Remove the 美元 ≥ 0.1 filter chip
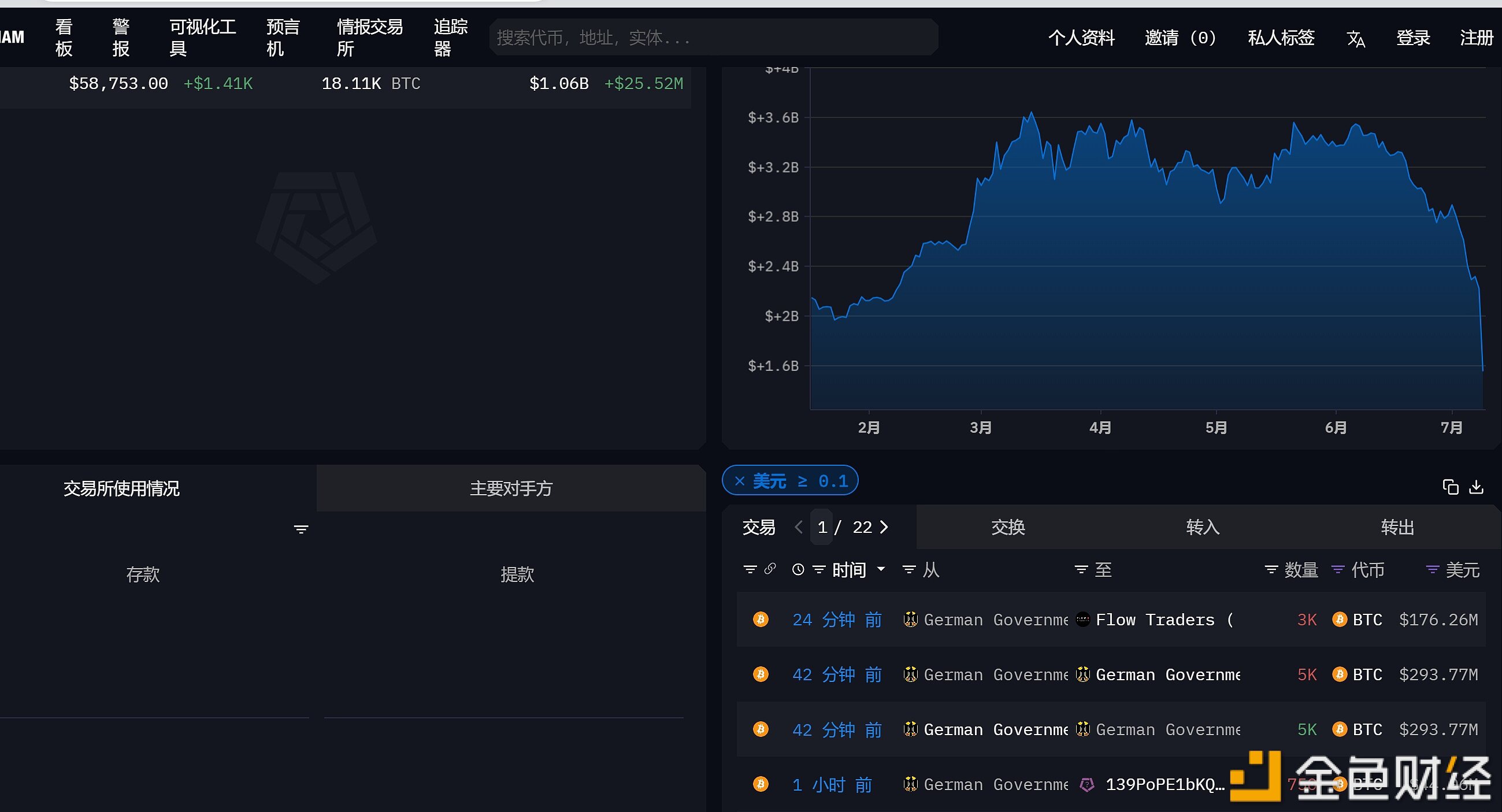This screenshot has height=812, width=1502. point(739,481)
